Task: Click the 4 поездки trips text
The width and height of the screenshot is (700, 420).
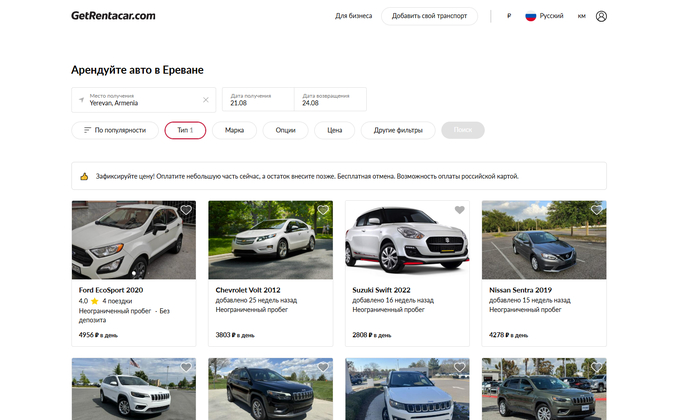Action: coord(117,301)
